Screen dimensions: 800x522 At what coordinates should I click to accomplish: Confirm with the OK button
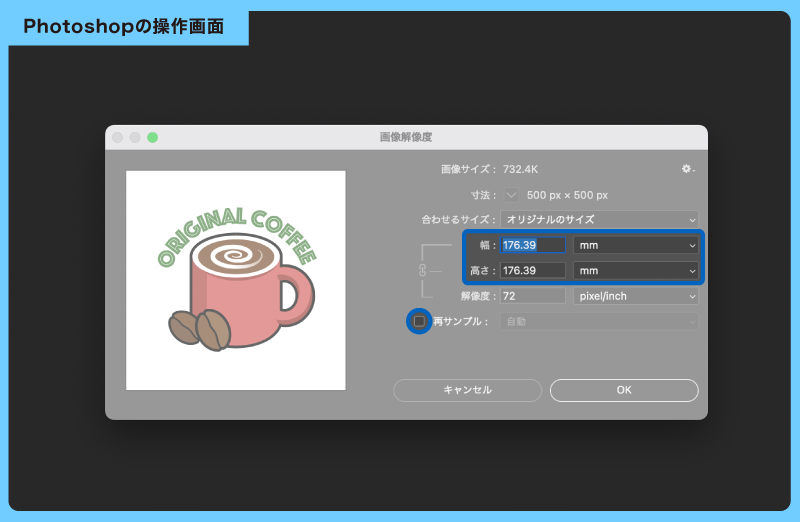[x=624, y=390]
